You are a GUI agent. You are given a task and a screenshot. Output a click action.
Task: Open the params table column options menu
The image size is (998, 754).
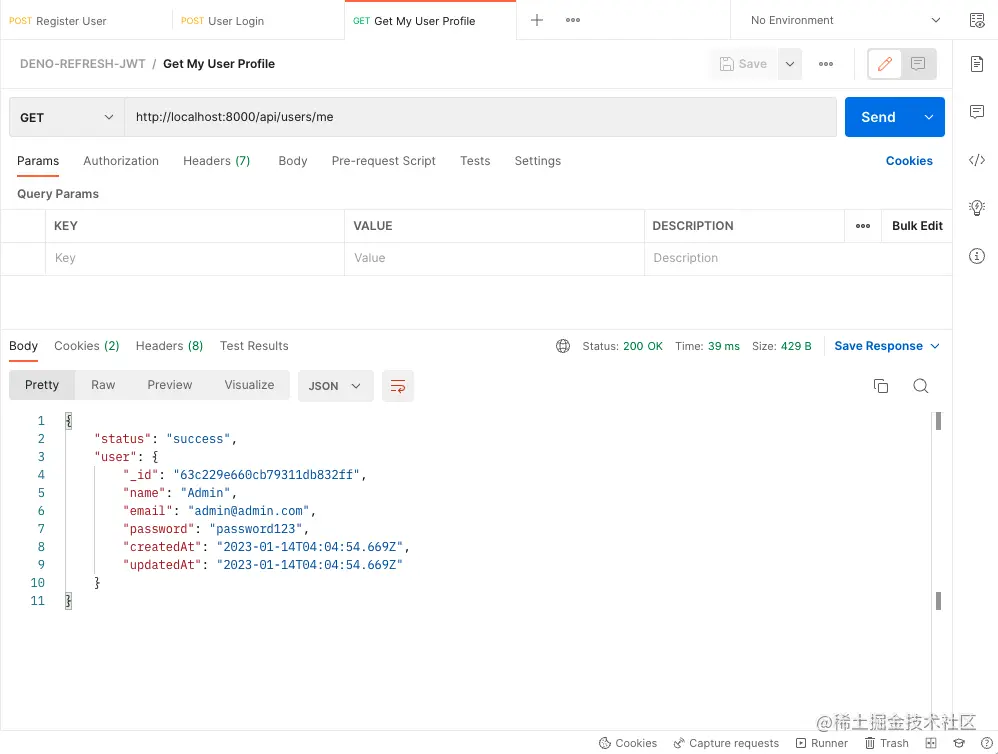[862, 226]
